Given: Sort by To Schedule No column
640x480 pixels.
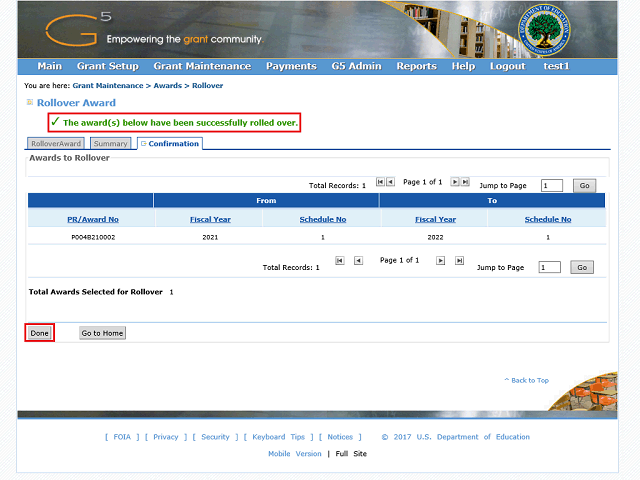Looking at the screenshot, I should pyautogui.click(x=548, y=220).
